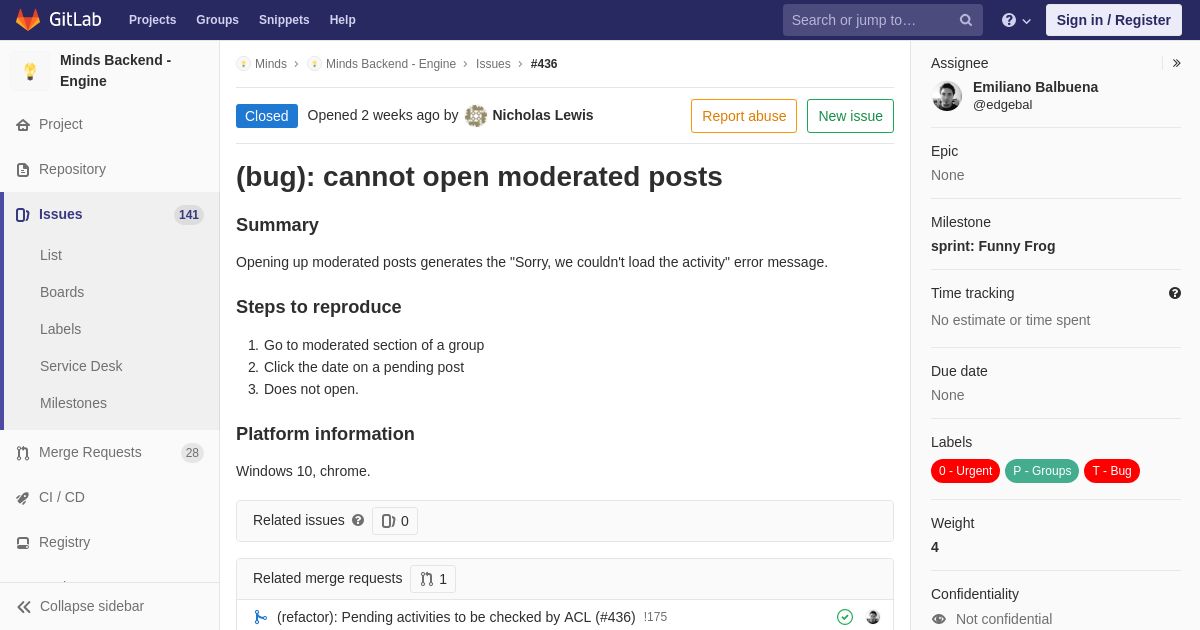Click the related merge requests count badge

(x=433, y=579)
